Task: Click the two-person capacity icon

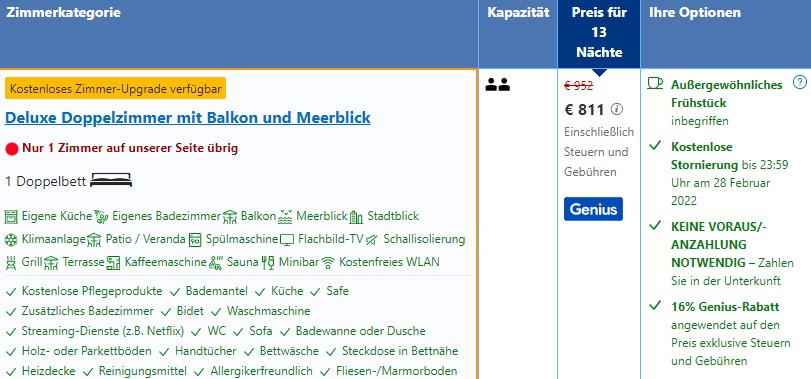Action: [x=498, y=85]
